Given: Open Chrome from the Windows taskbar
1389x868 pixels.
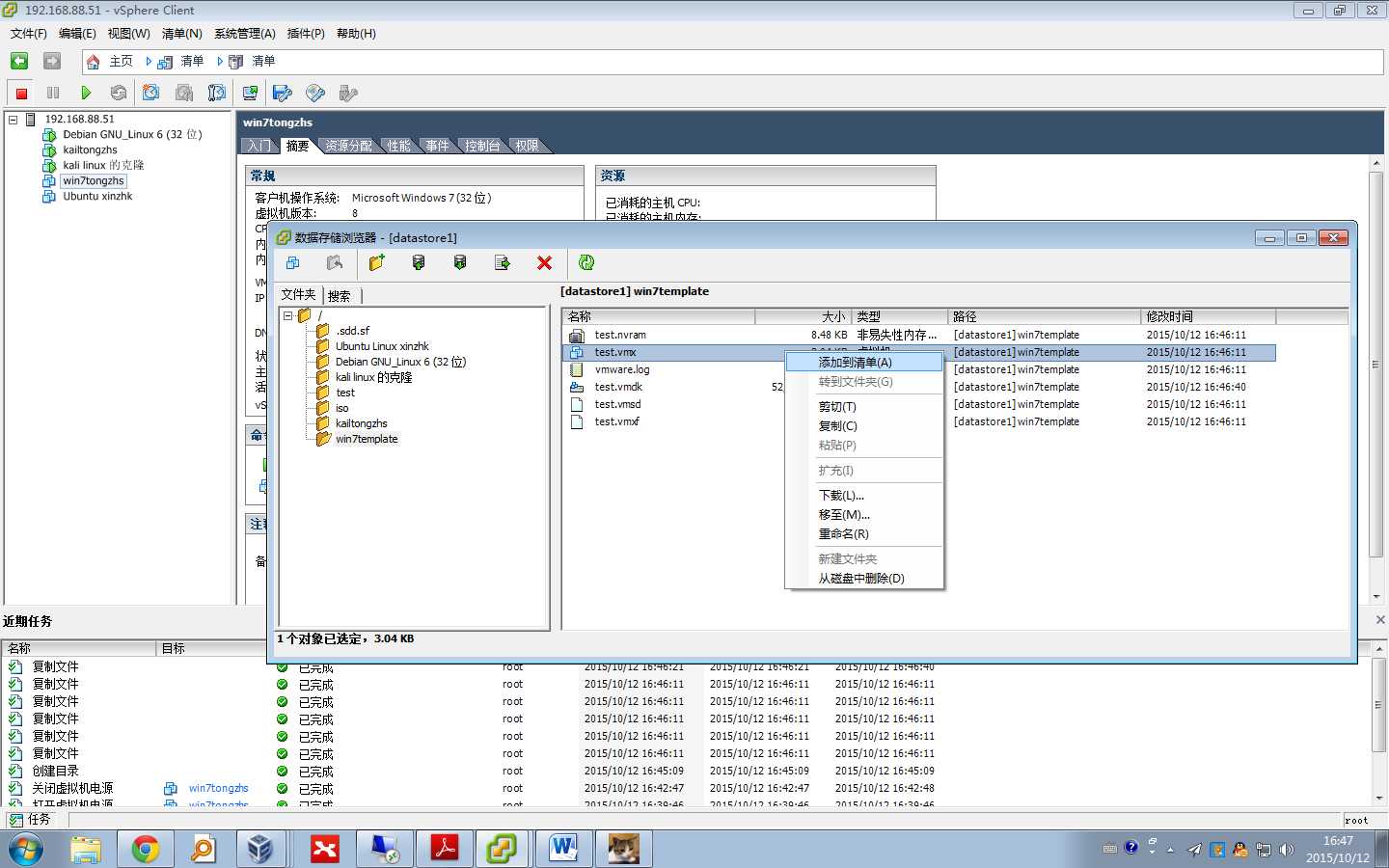Looking at the screenshot, I should pyautogui.click(x=146, y=849).
